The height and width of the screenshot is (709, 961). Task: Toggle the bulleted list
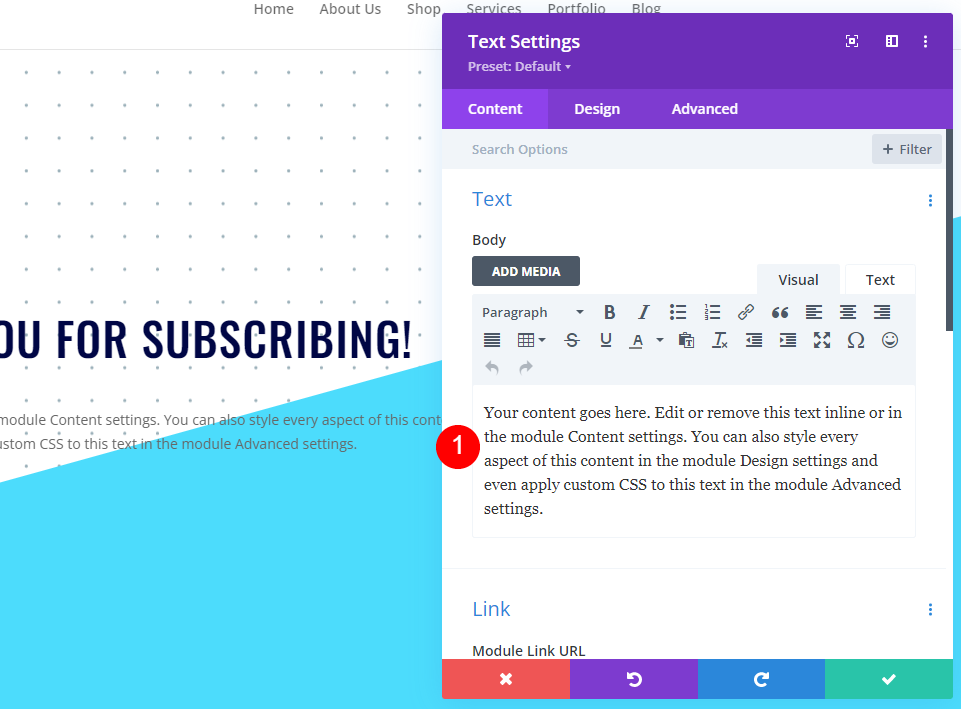tap(677, 313)
